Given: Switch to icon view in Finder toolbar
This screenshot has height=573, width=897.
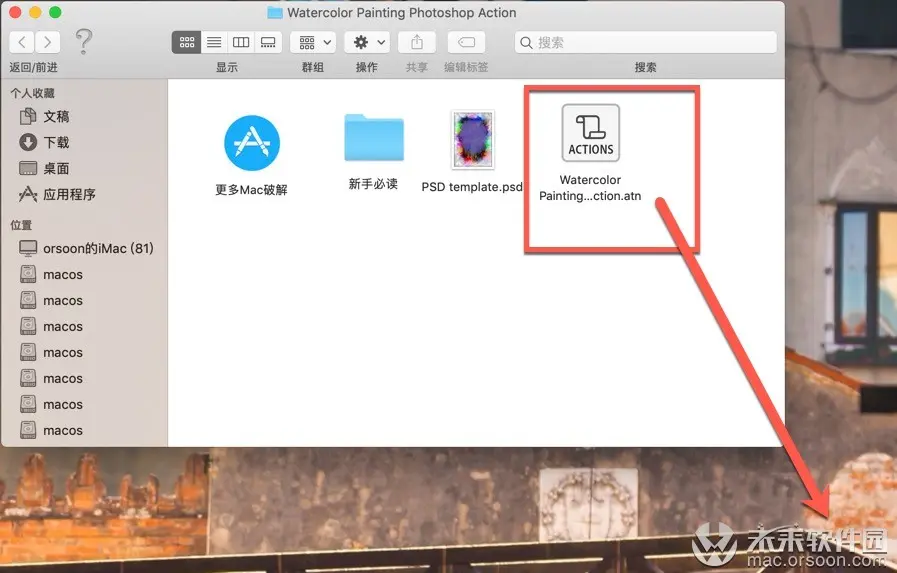Looking at the screenshot, I should tap(186, 42).
